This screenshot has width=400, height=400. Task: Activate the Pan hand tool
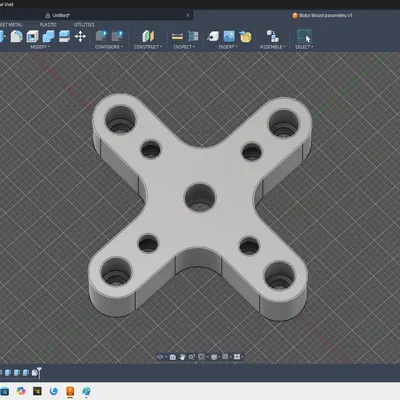182,357
